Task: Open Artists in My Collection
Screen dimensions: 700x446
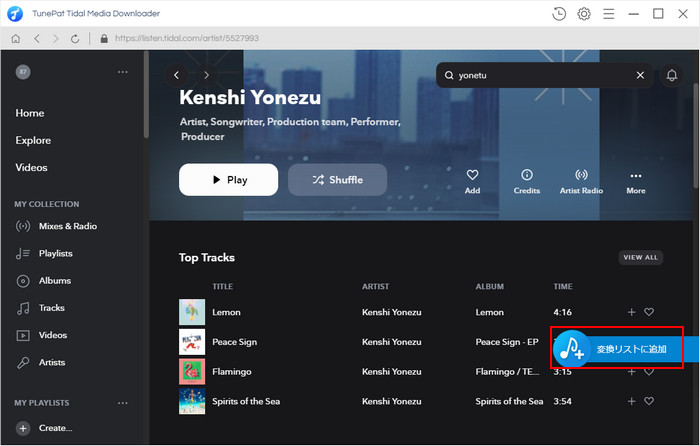Action: pyautogui.click(x=41, y=362)
